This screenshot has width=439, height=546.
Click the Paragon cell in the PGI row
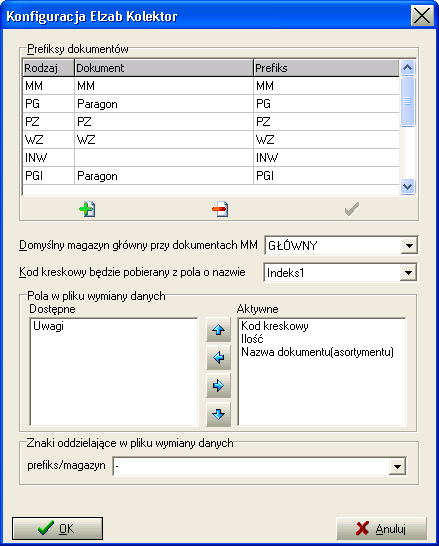coord(164,176)
